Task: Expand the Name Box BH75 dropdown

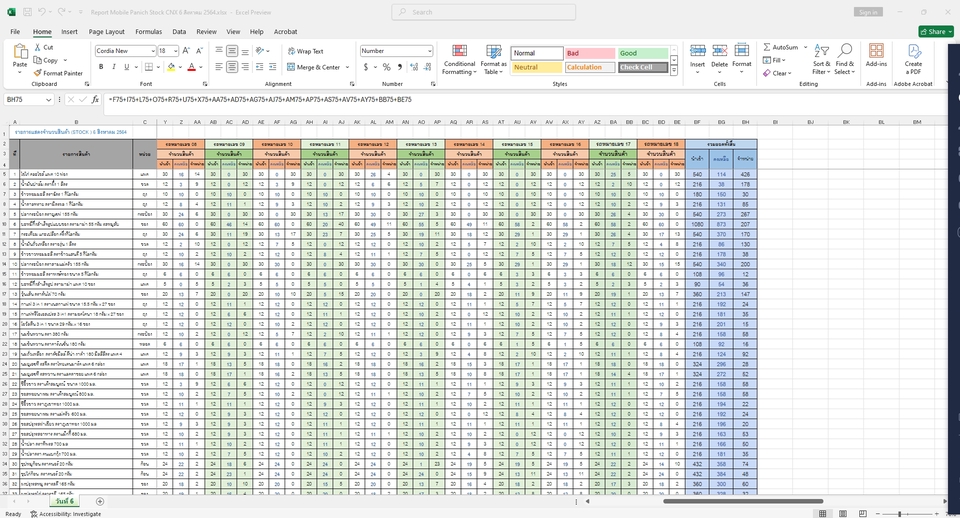Action: [48, 99]
